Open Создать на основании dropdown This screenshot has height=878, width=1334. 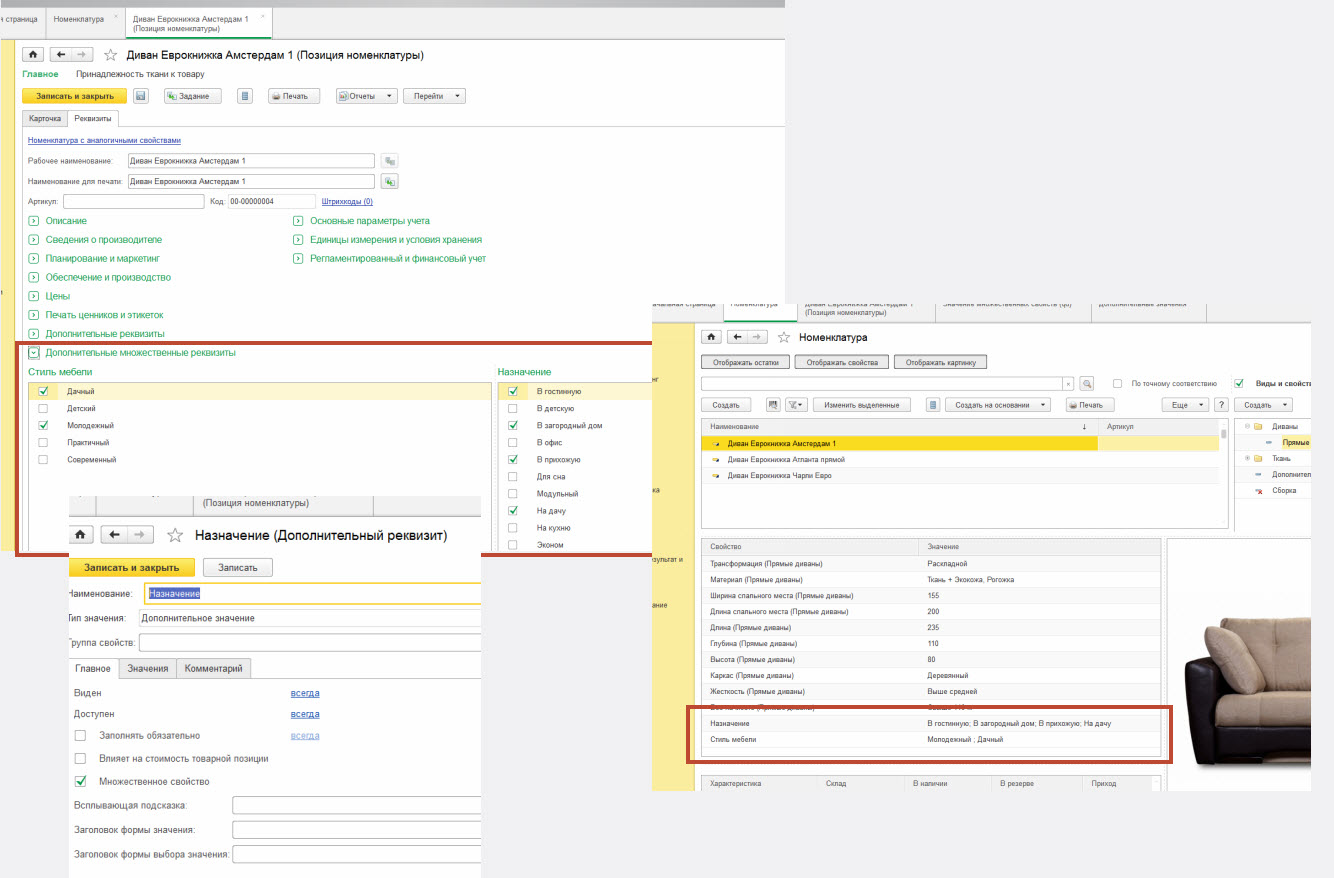(998, 405)
